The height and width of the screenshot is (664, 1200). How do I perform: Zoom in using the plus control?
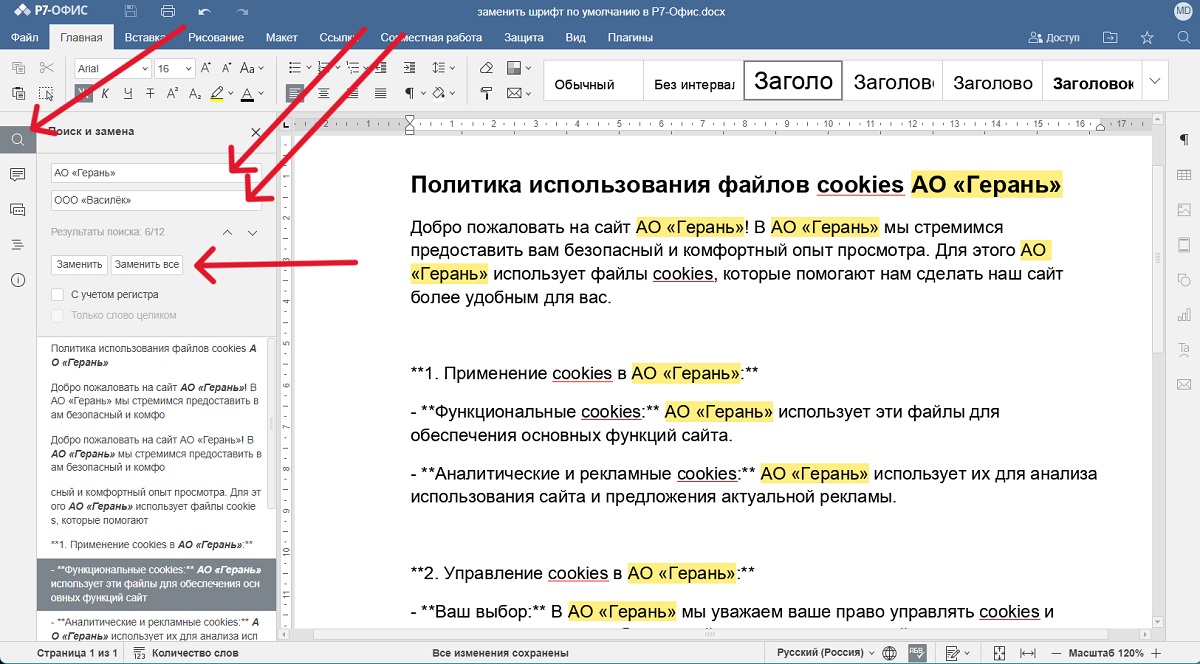(1156, 653)
